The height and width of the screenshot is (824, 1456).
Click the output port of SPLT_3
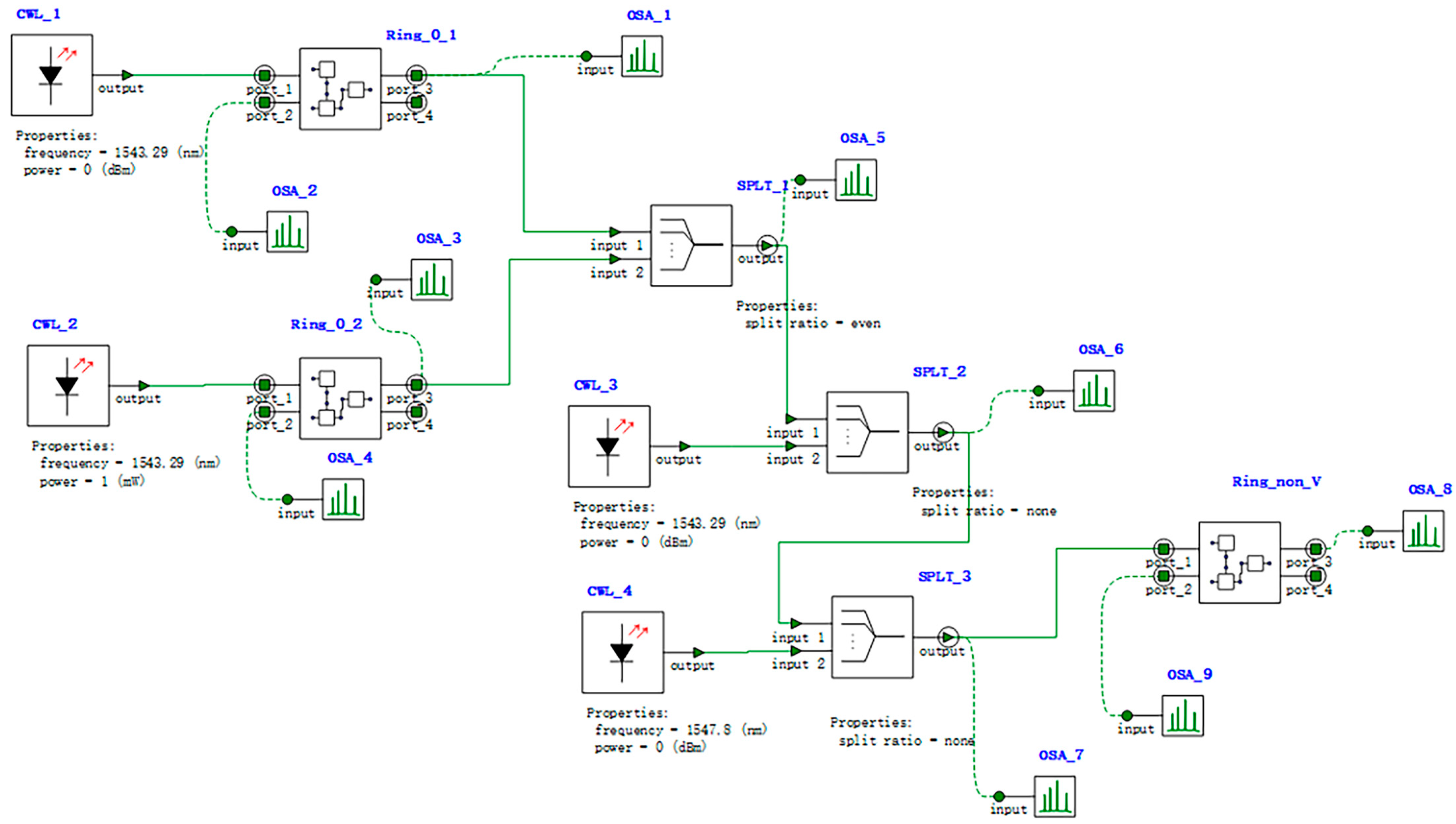[948, 637]
